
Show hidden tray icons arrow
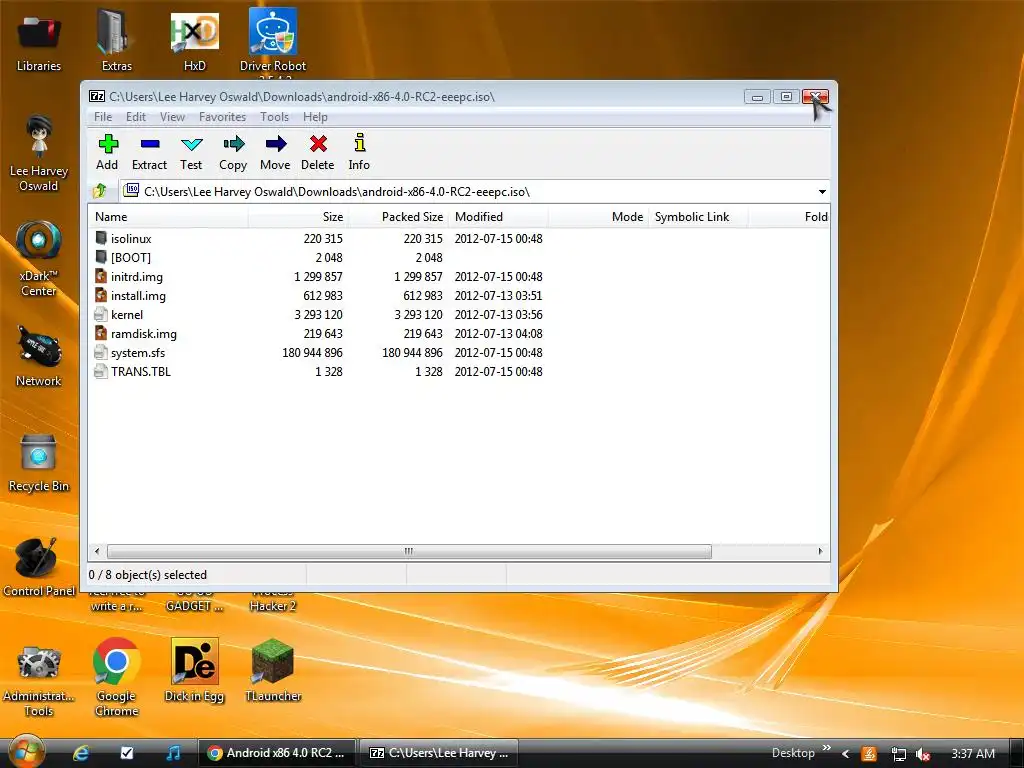click(x=846, y=754)
